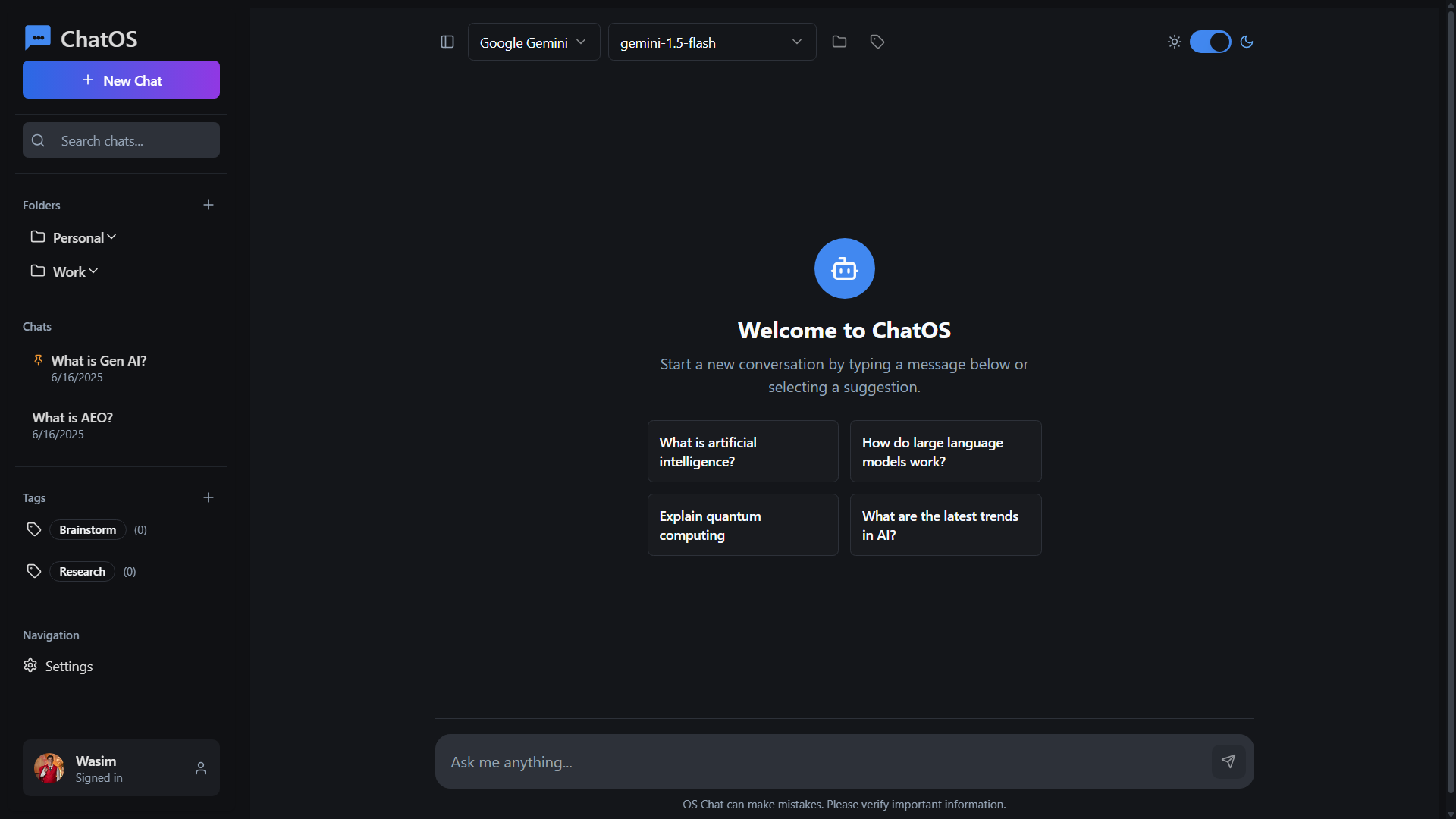Select the sun icon for light mode
The height and width of the screenshot is (819, 1456).
coord(1174,42)
